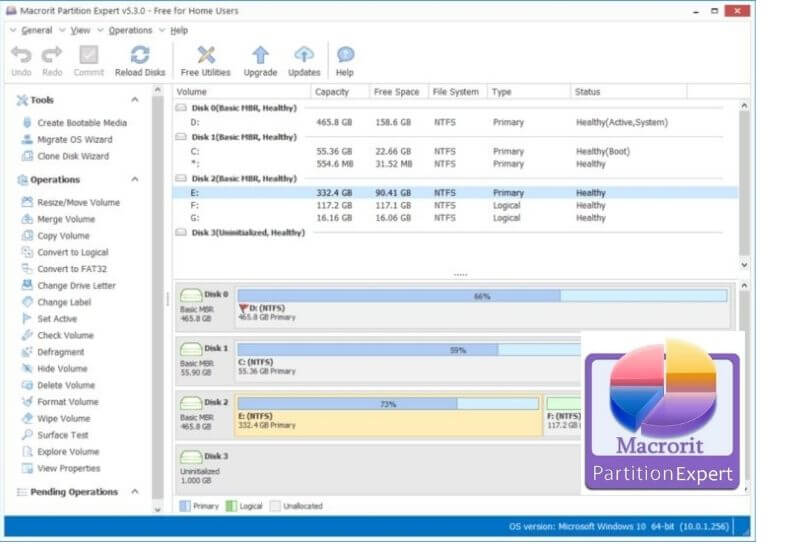Click Format Volume in sidebar
Viewport: 800px width, 550px height.
[68, 402]
